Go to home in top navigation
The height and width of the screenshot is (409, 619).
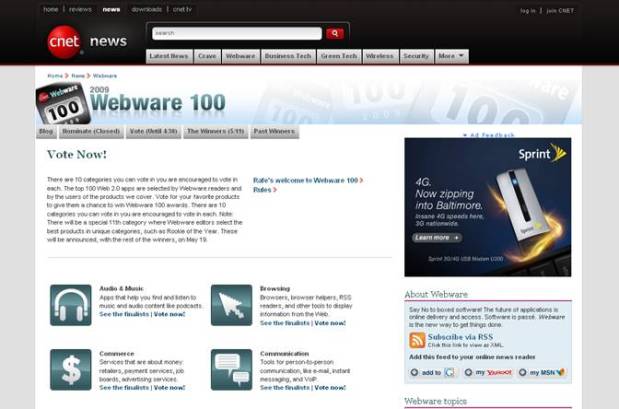click(51, 9)
